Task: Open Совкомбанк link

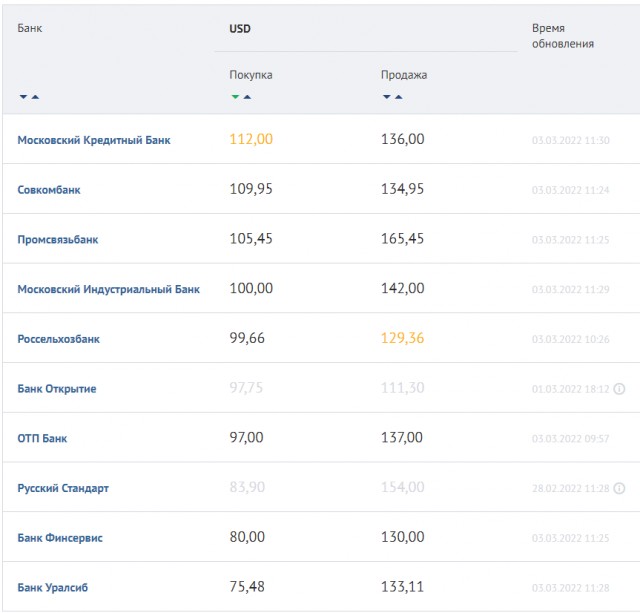Action: point(49,190)
